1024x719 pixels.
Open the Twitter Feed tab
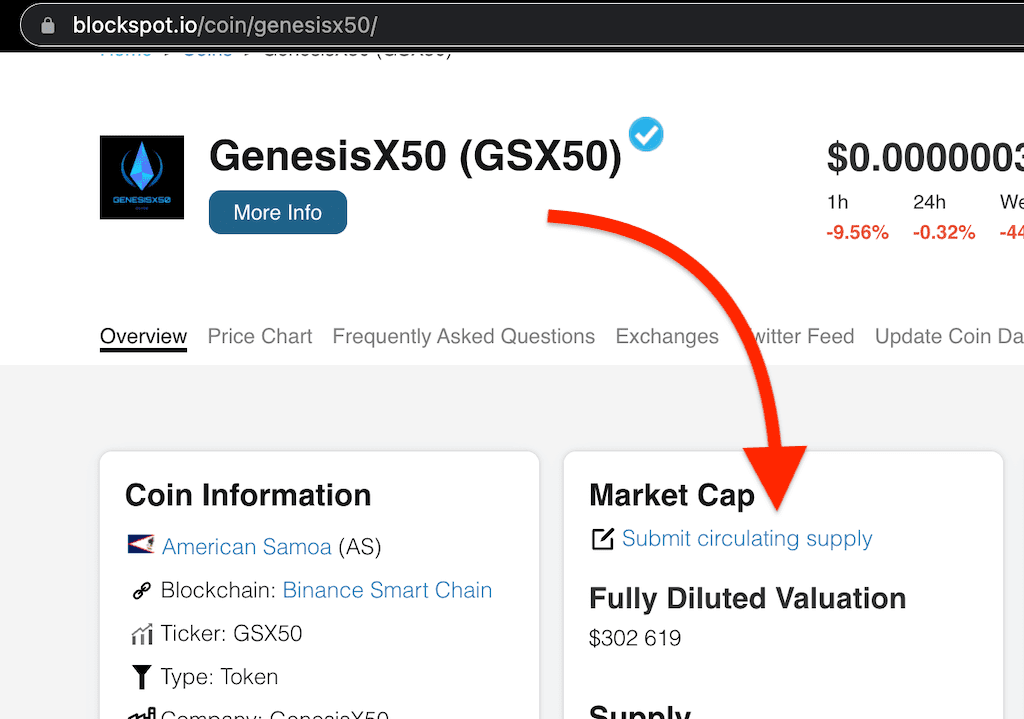(798, 336)
